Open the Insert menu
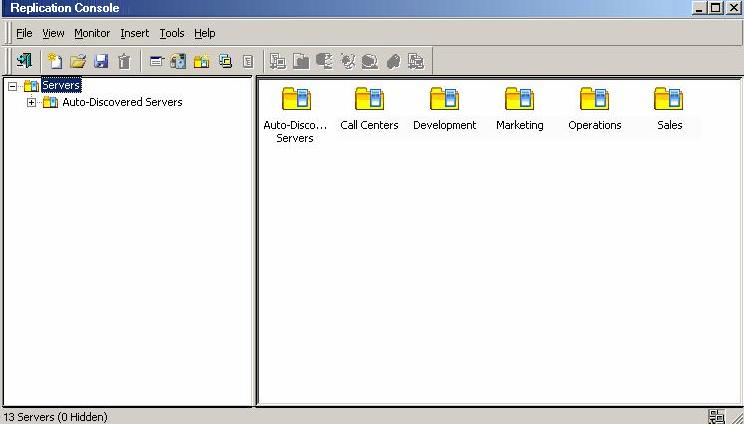Viewport: 744px width, 424px height. pos(134,33)
